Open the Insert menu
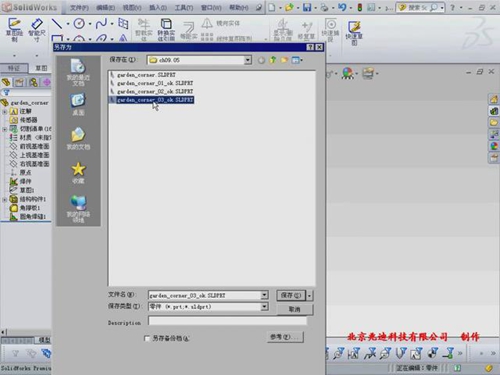This screenshot has height=375, width=500. click(x=158, y=7)
